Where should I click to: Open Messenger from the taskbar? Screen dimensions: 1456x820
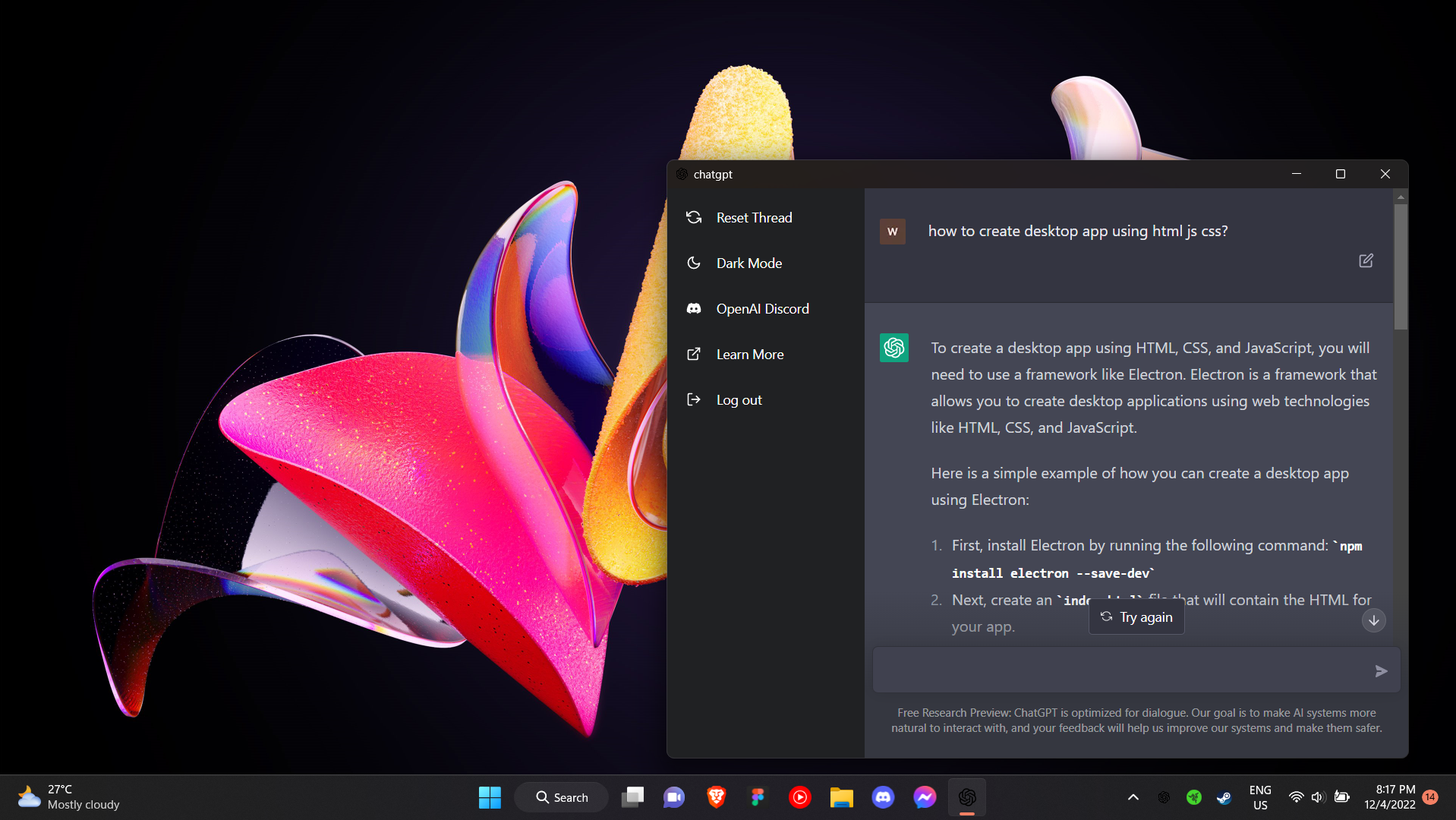925,797
